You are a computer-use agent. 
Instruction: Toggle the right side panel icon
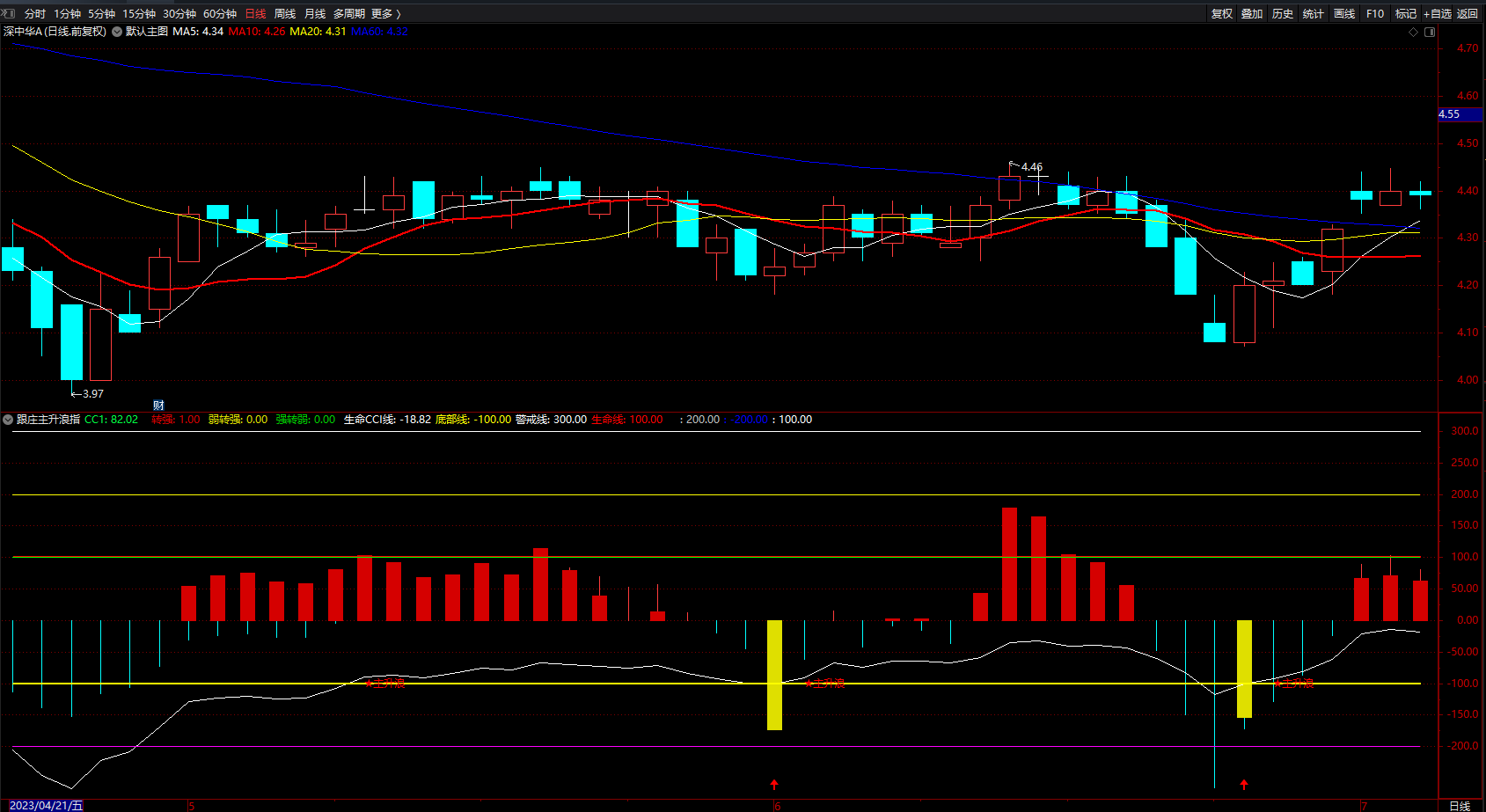pos(1430,32)
